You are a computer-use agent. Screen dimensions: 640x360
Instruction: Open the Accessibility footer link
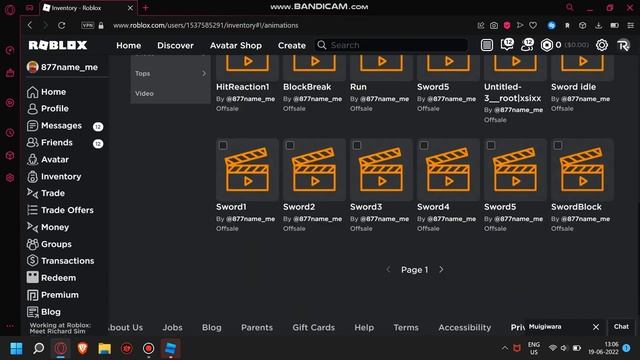coord(465,327)
